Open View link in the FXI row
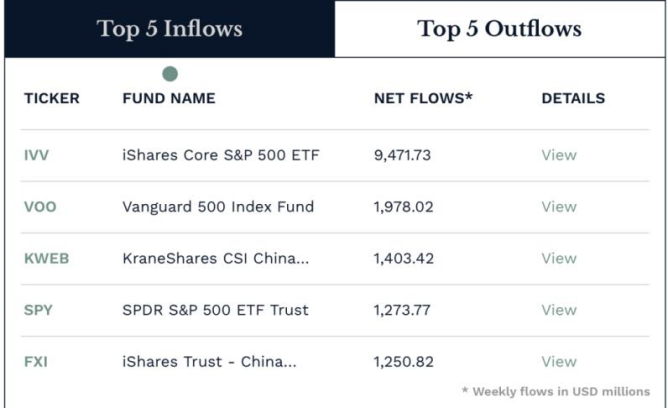 click(558, 361)
